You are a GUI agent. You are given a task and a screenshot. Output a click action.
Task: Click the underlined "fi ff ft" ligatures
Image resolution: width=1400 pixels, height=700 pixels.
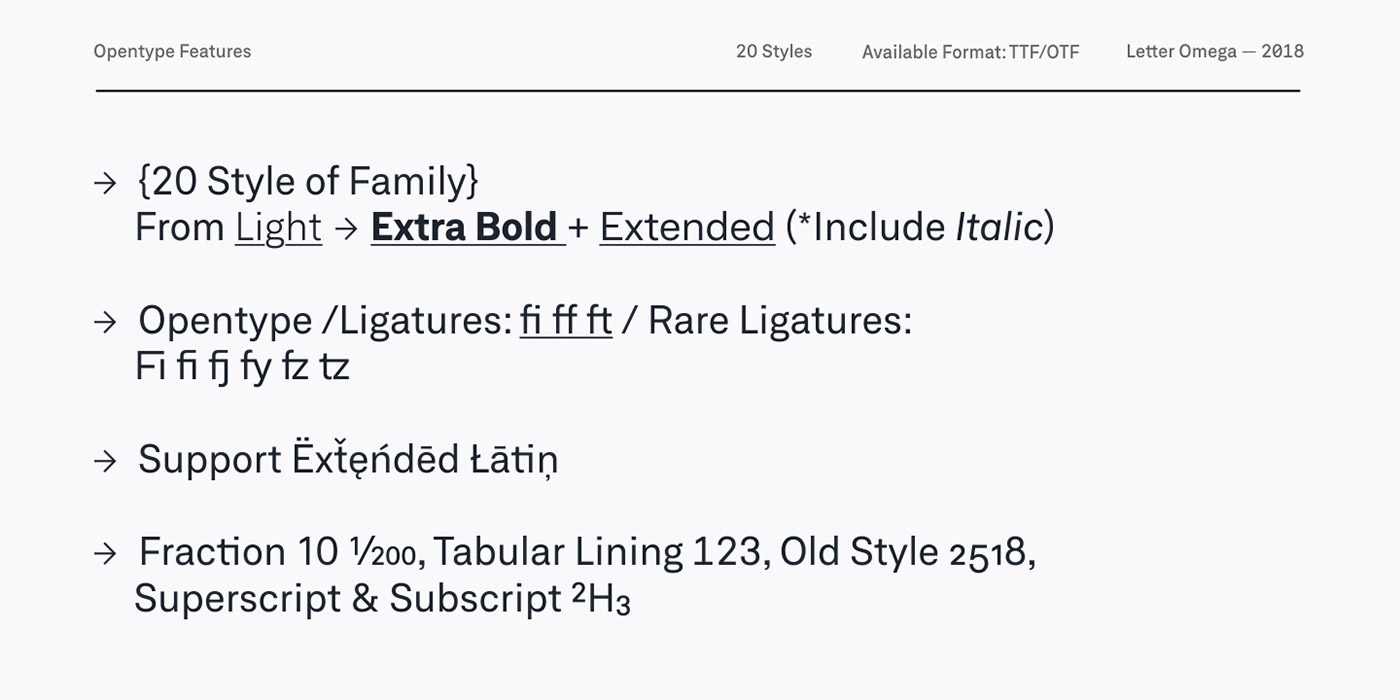(x=566, y=321)
